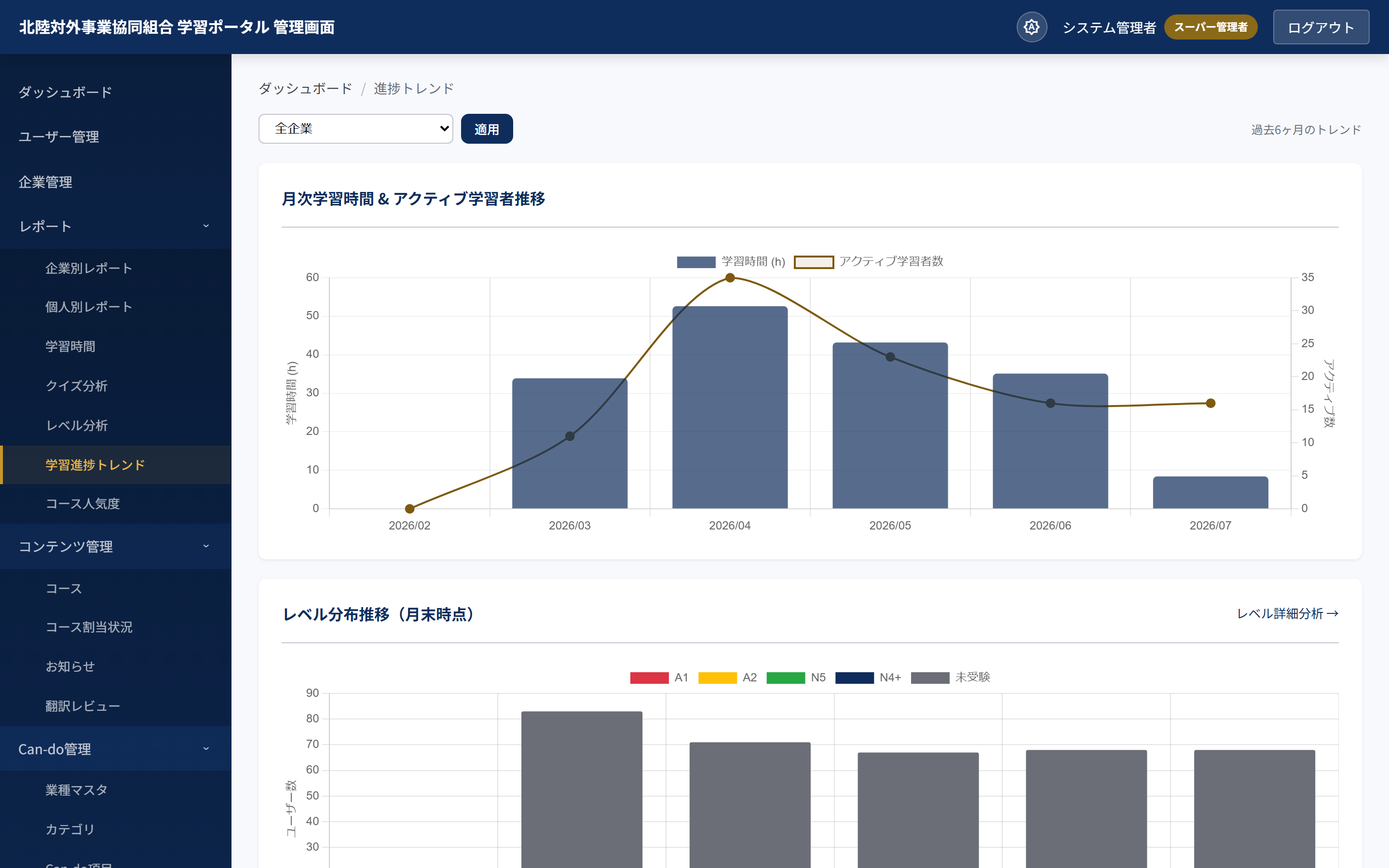Click the 2026/06 study-hours bar

coord(1050,441)
